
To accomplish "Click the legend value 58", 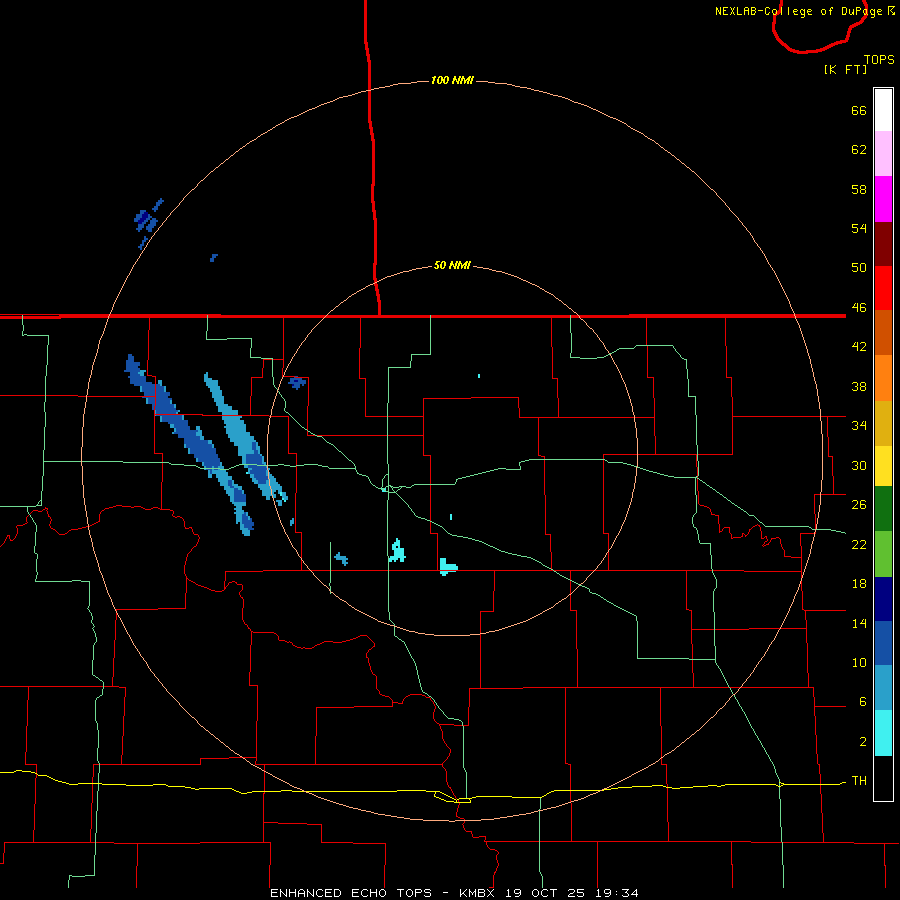I will coord(859,189).
